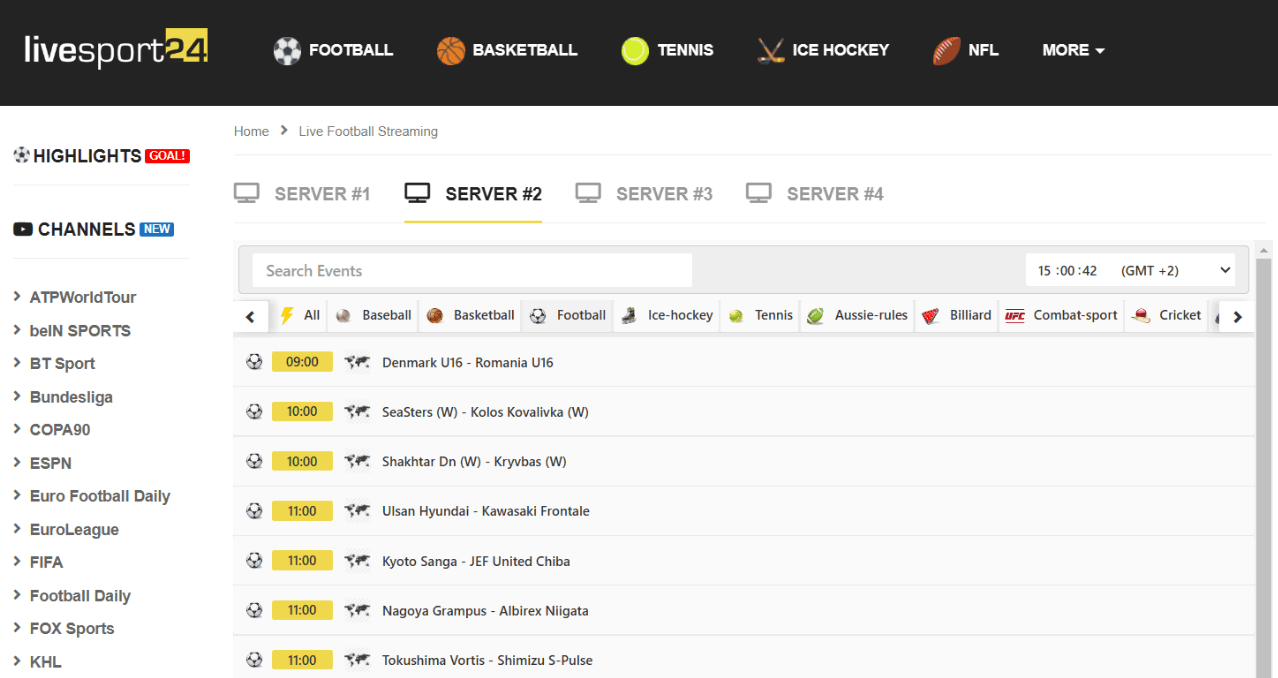The width and height of the screenshot is (1278, 678).
Task: Open the KHL channel
Action: pyautogui.click(x=45, y=662)
